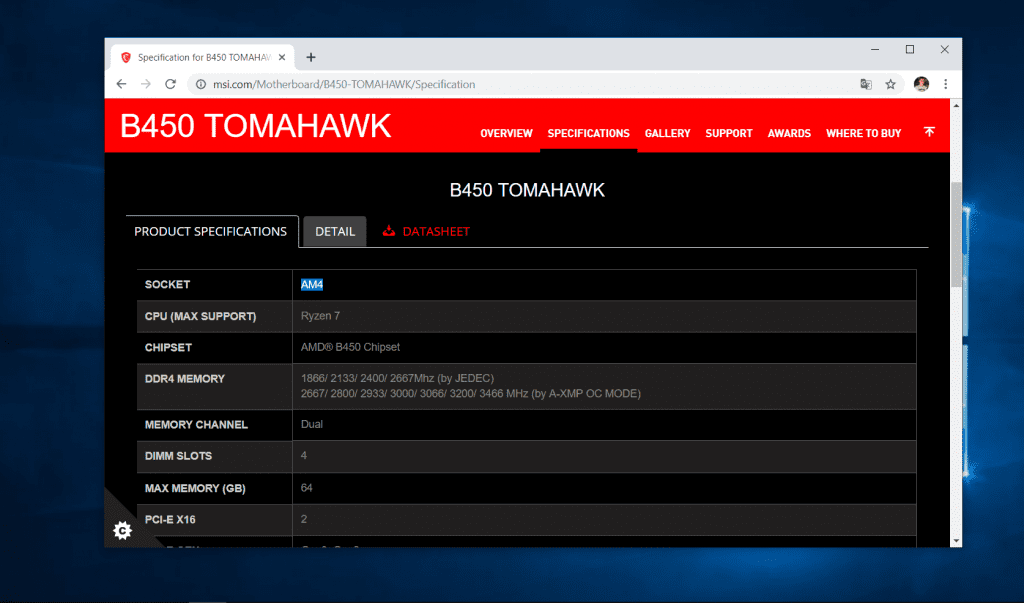Click the DIMM SLOTS label
Screen dimensions: 1024x603
point(178,456)
